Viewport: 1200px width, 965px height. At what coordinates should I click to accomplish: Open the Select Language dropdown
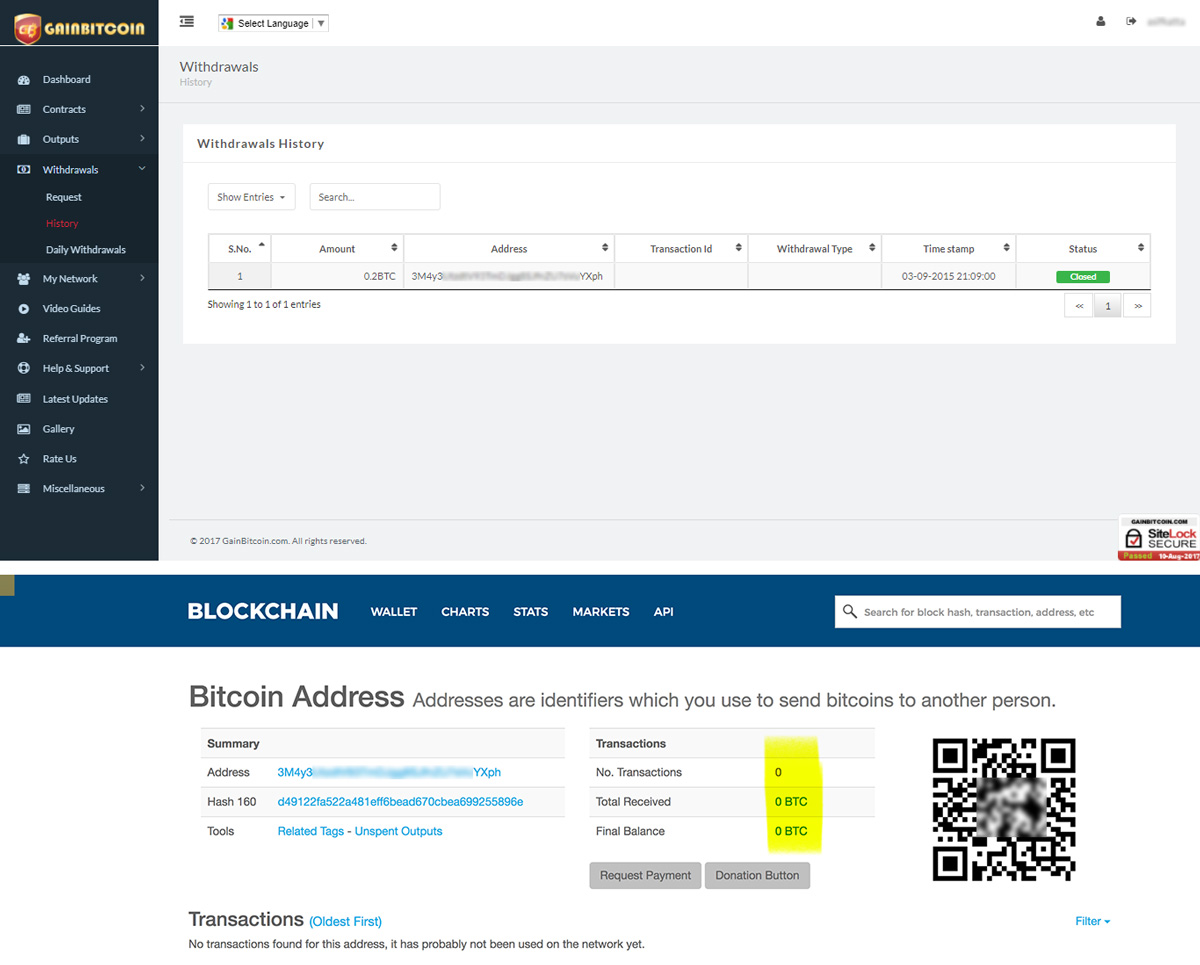coord(273,23)
